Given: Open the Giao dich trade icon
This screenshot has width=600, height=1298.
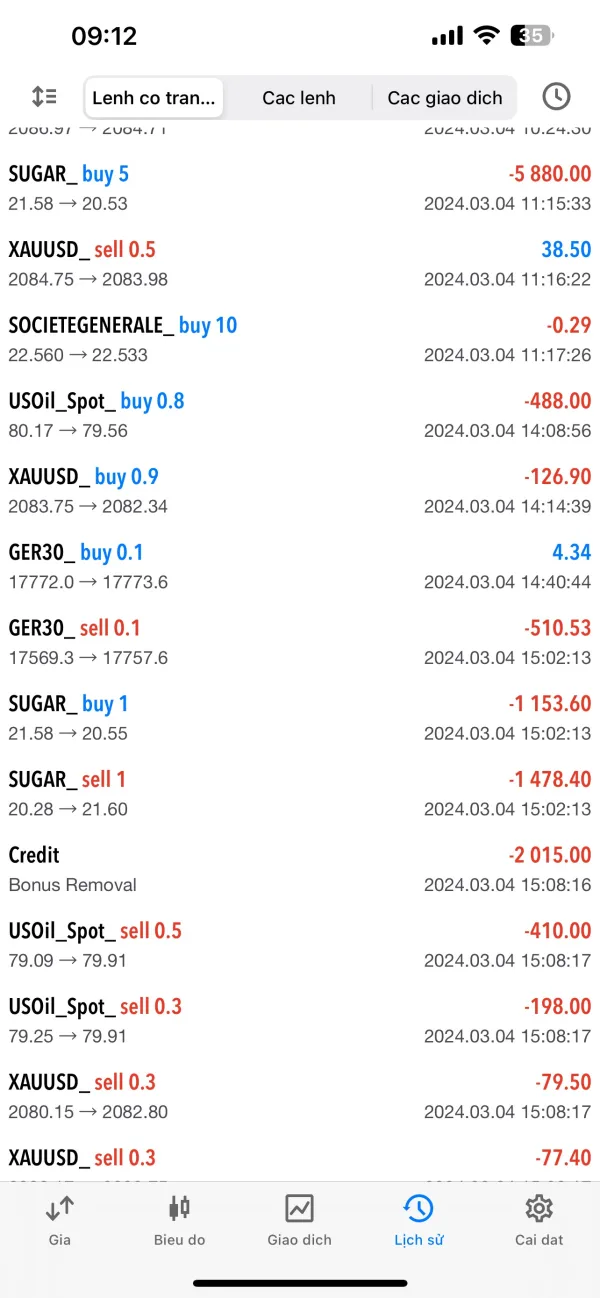Looking at the screenshot, I should (x=299, y=1209).
